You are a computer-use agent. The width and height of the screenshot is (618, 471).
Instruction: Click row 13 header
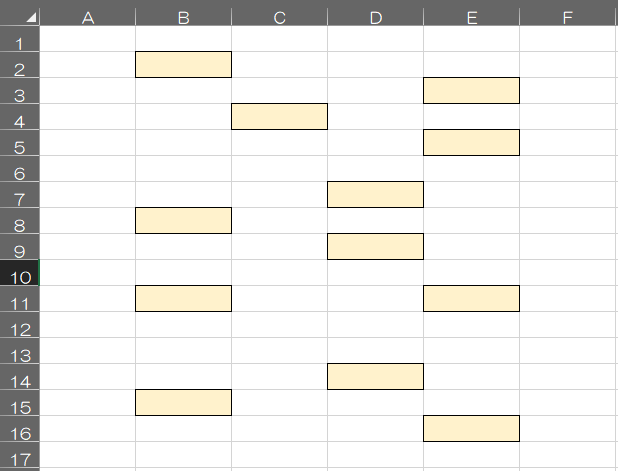click(x=19, y=356)
